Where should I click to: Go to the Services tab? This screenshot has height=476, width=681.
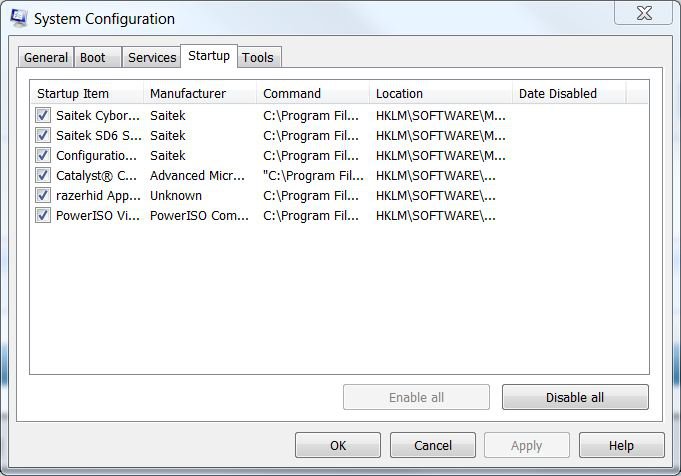[x=152, y=57]
